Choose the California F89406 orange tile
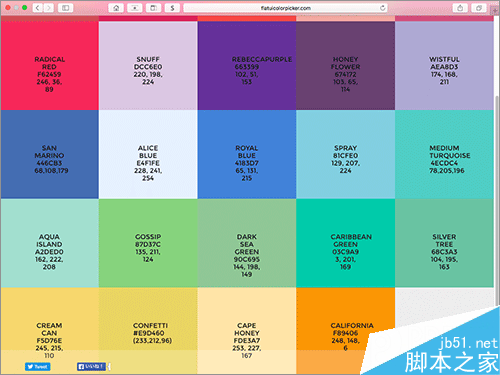 pos(345,331)
